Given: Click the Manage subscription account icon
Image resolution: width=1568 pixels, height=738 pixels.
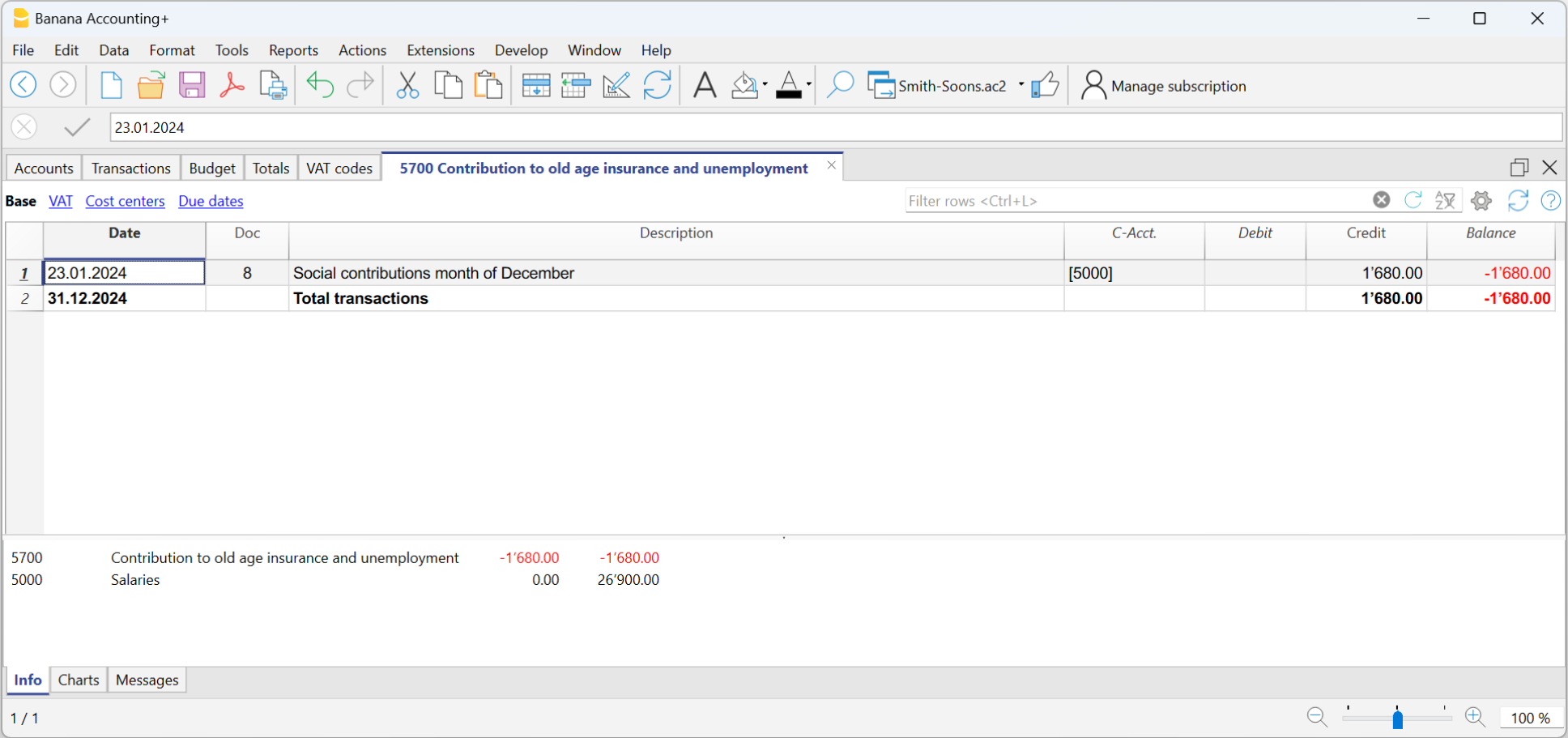Looking at the screenshot, I should coord(1093,85).
